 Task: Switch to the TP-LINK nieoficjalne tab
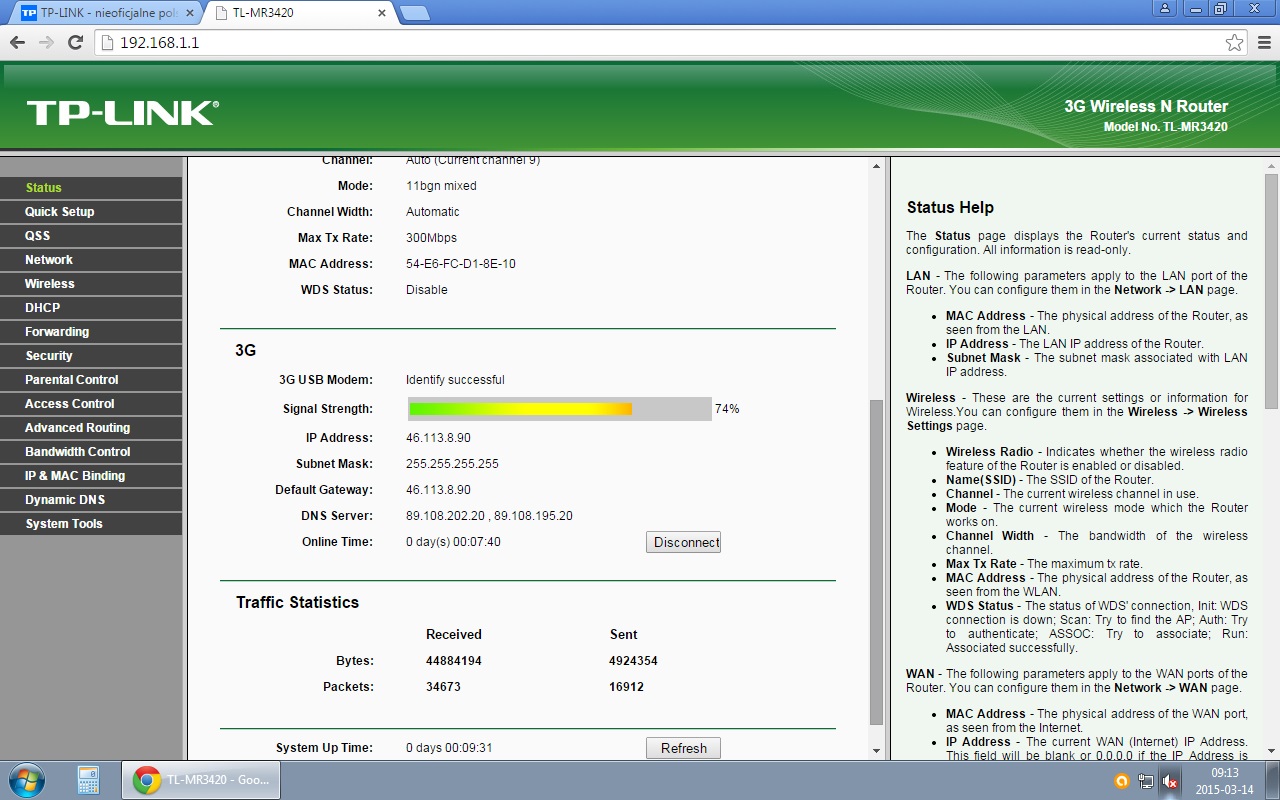coord(105,13)
